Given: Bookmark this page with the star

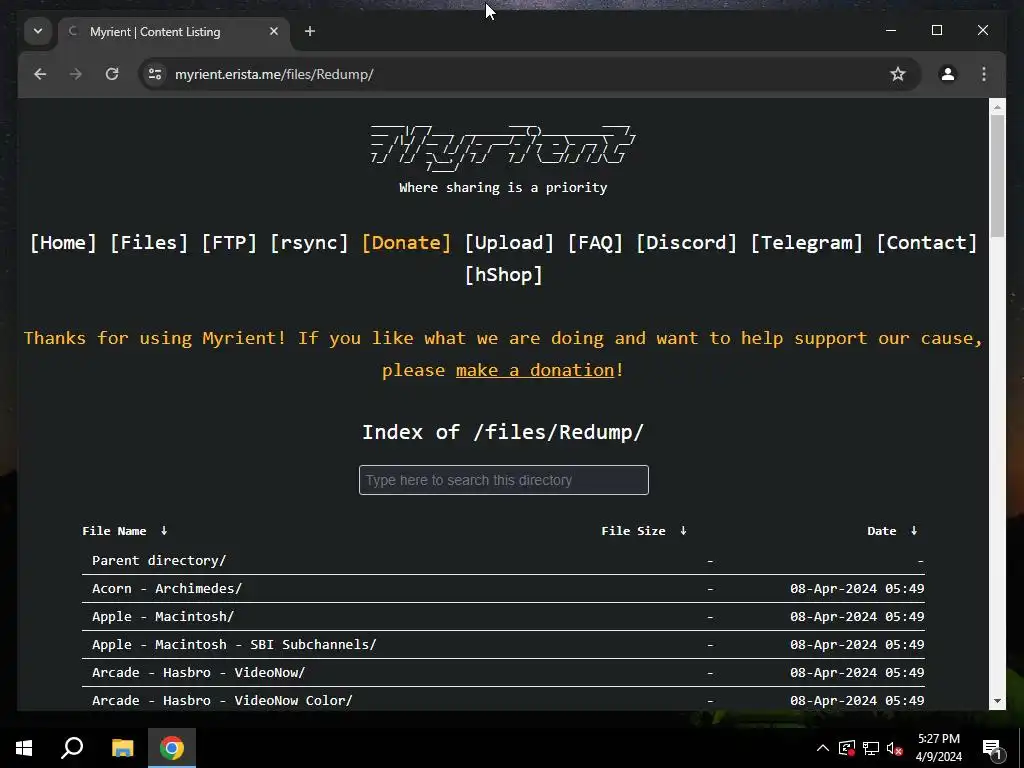Looking at the screenshot, I should point(898,74).
